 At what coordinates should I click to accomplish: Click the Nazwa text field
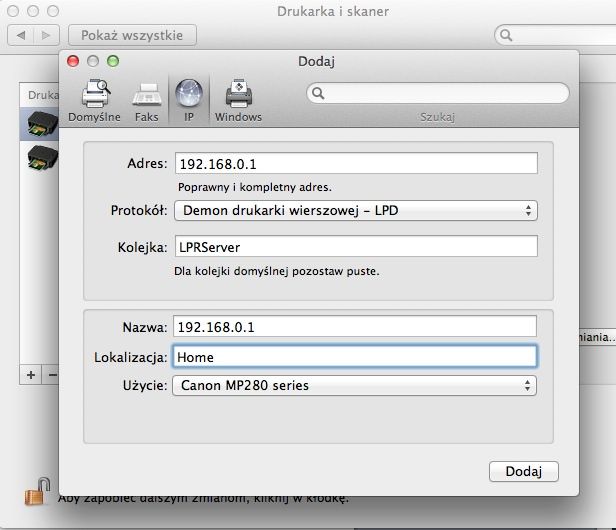[355, 326]
